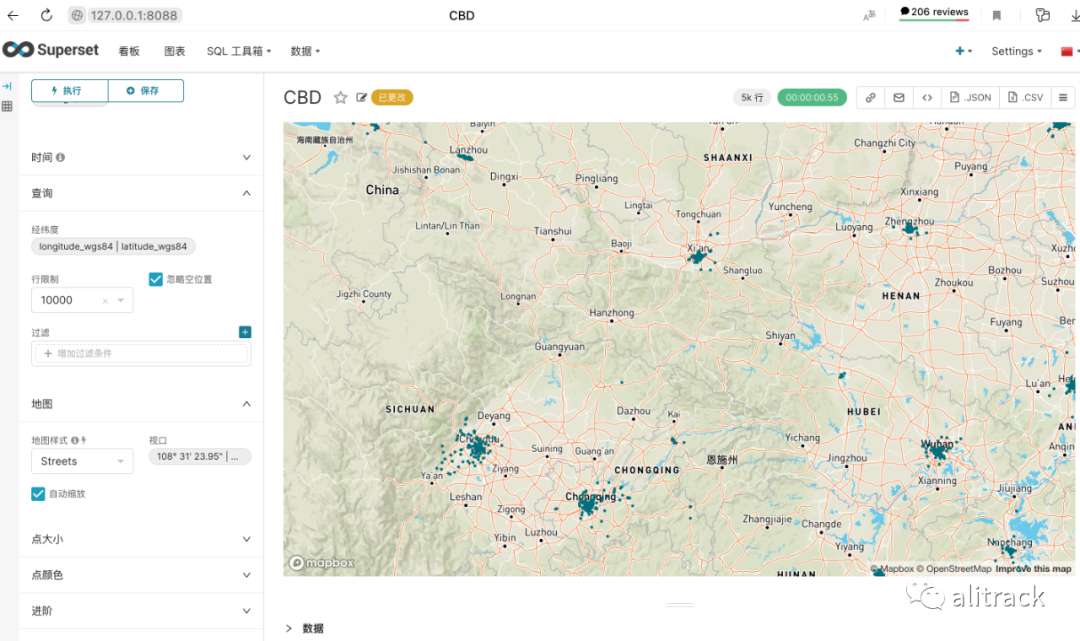Go to the 看板 menu item
1080x641 pixels.
129,51
